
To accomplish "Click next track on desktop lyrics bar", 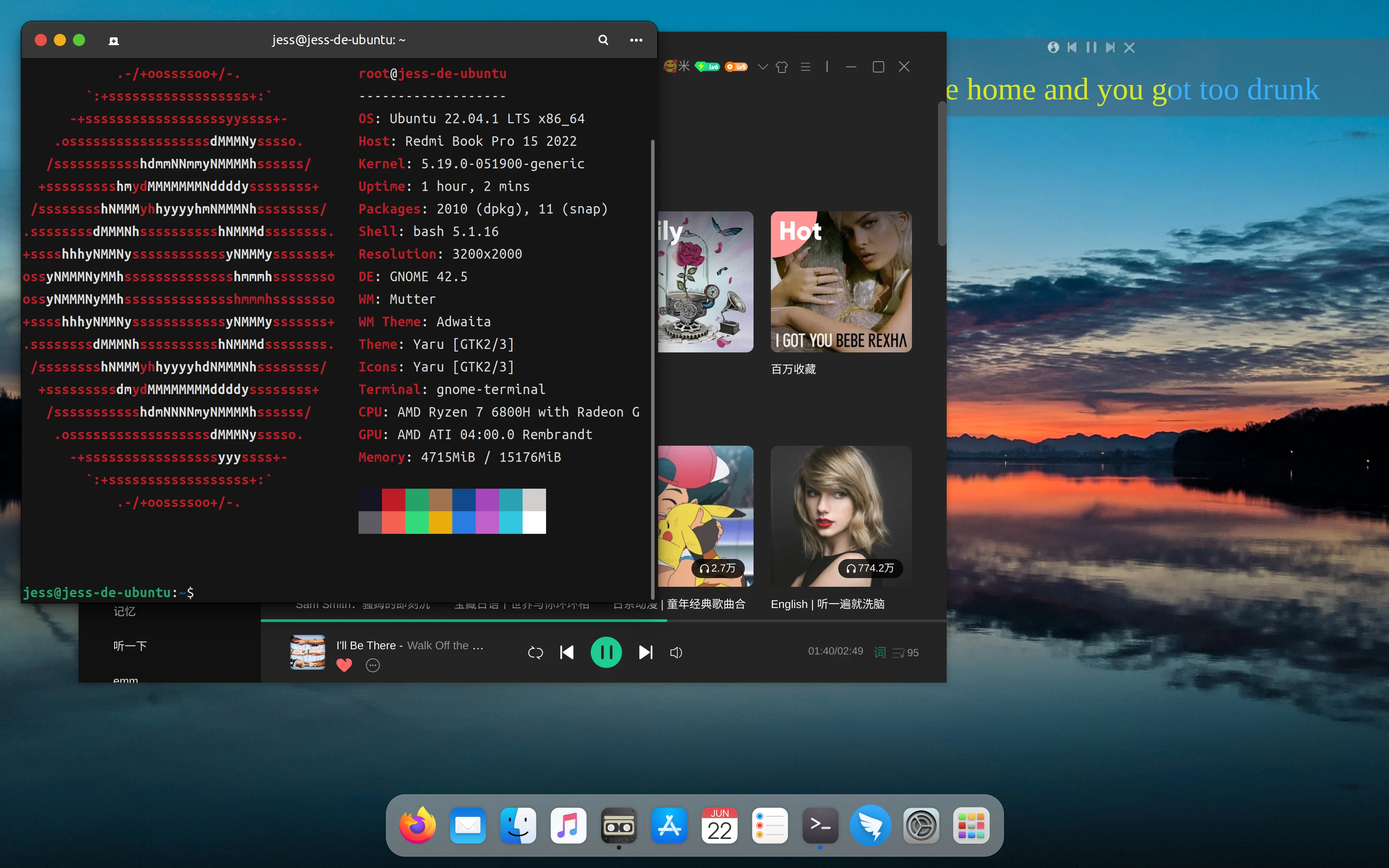I will point(1110,48).
